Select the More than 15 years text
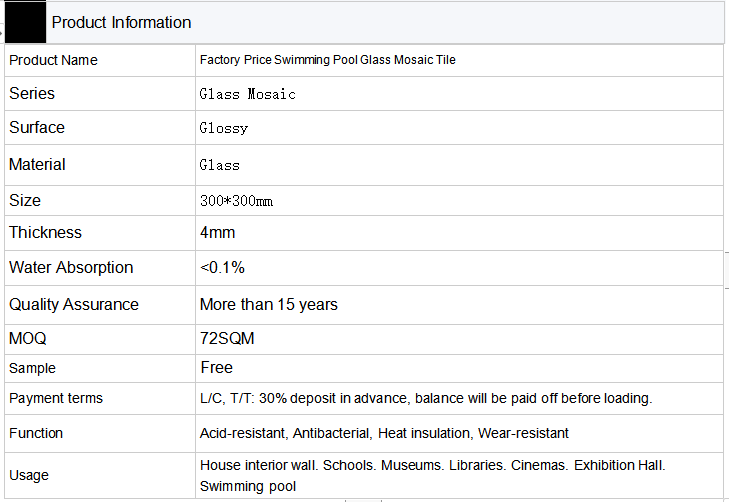The height and width of the screenshot is (502, 729). click(x=269, y=304)
